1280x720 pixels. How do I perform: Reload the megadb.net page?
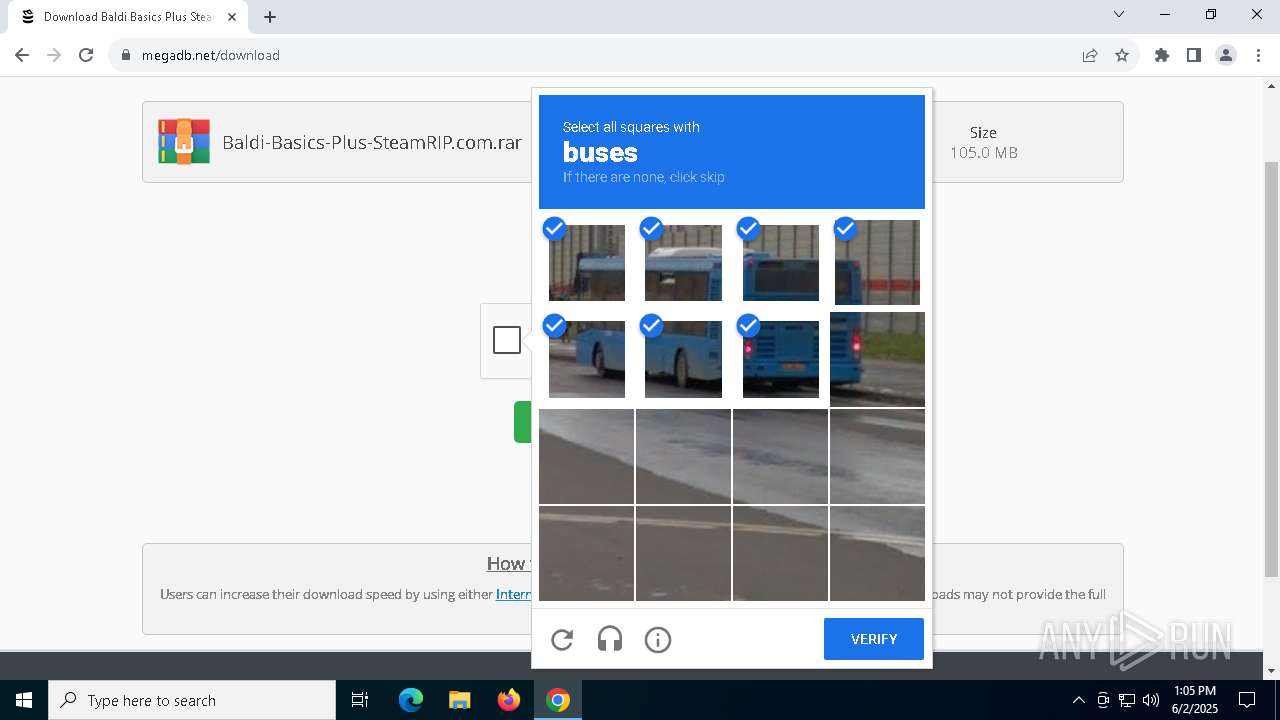(x=86, y=55)
